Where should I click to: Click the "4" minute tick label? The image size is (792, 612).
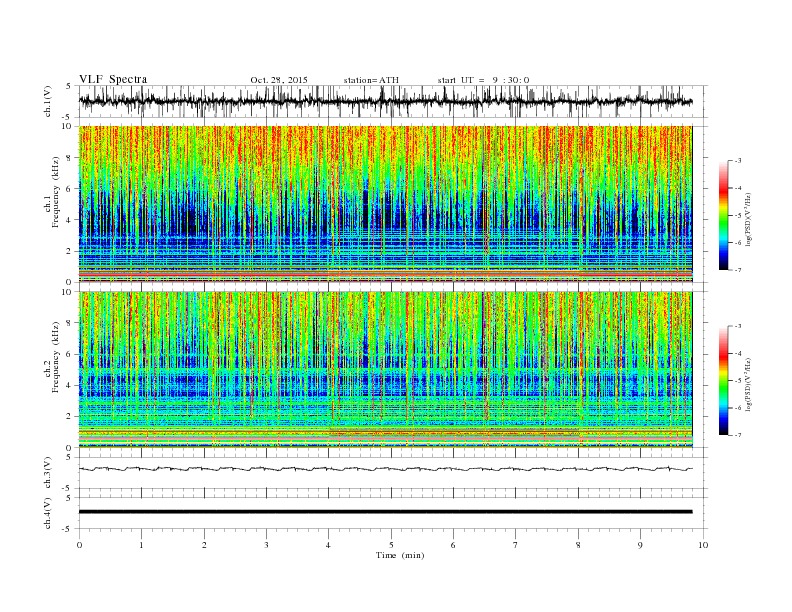pos(329,545)
